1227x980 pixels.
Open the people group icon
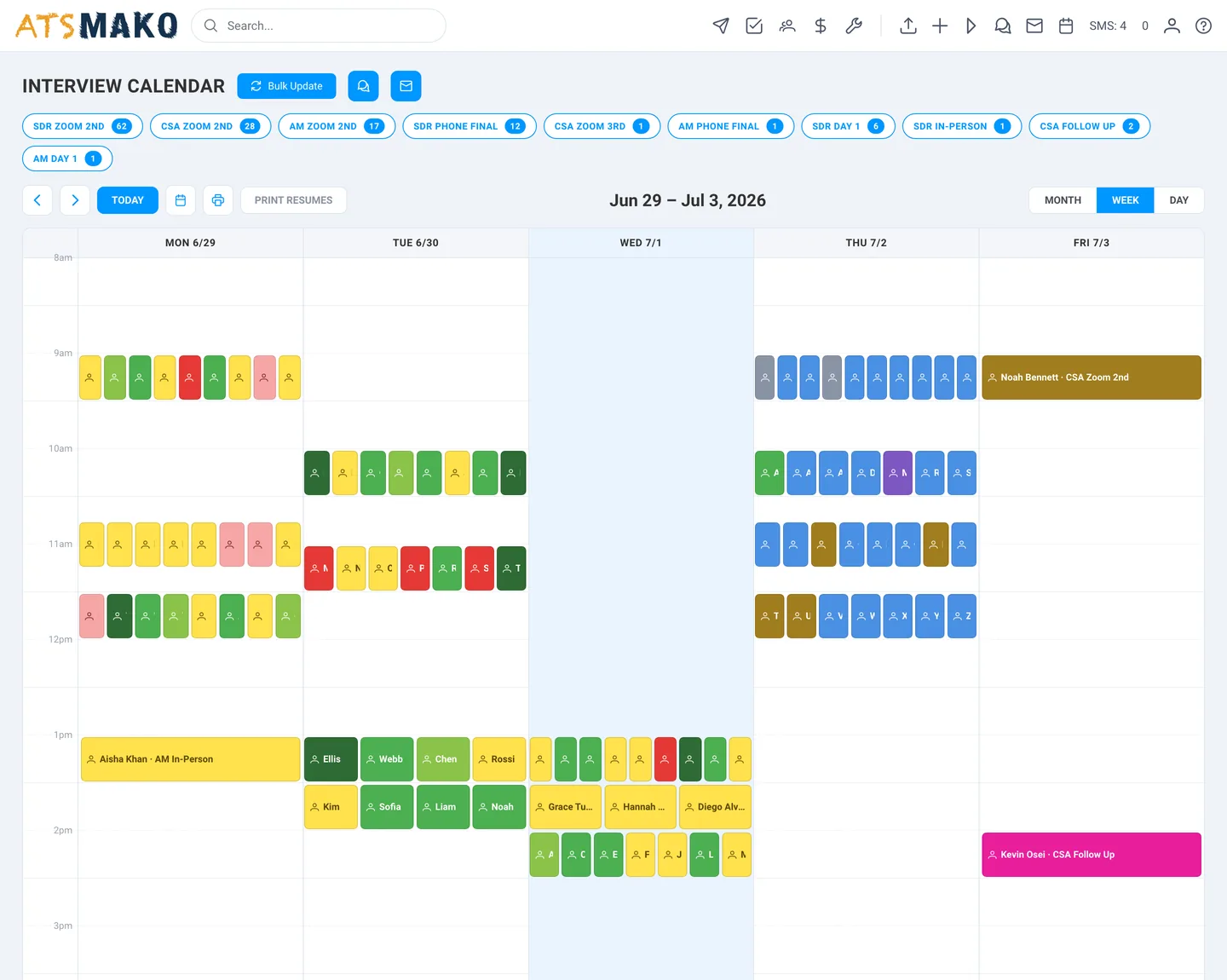pos(787,26)
